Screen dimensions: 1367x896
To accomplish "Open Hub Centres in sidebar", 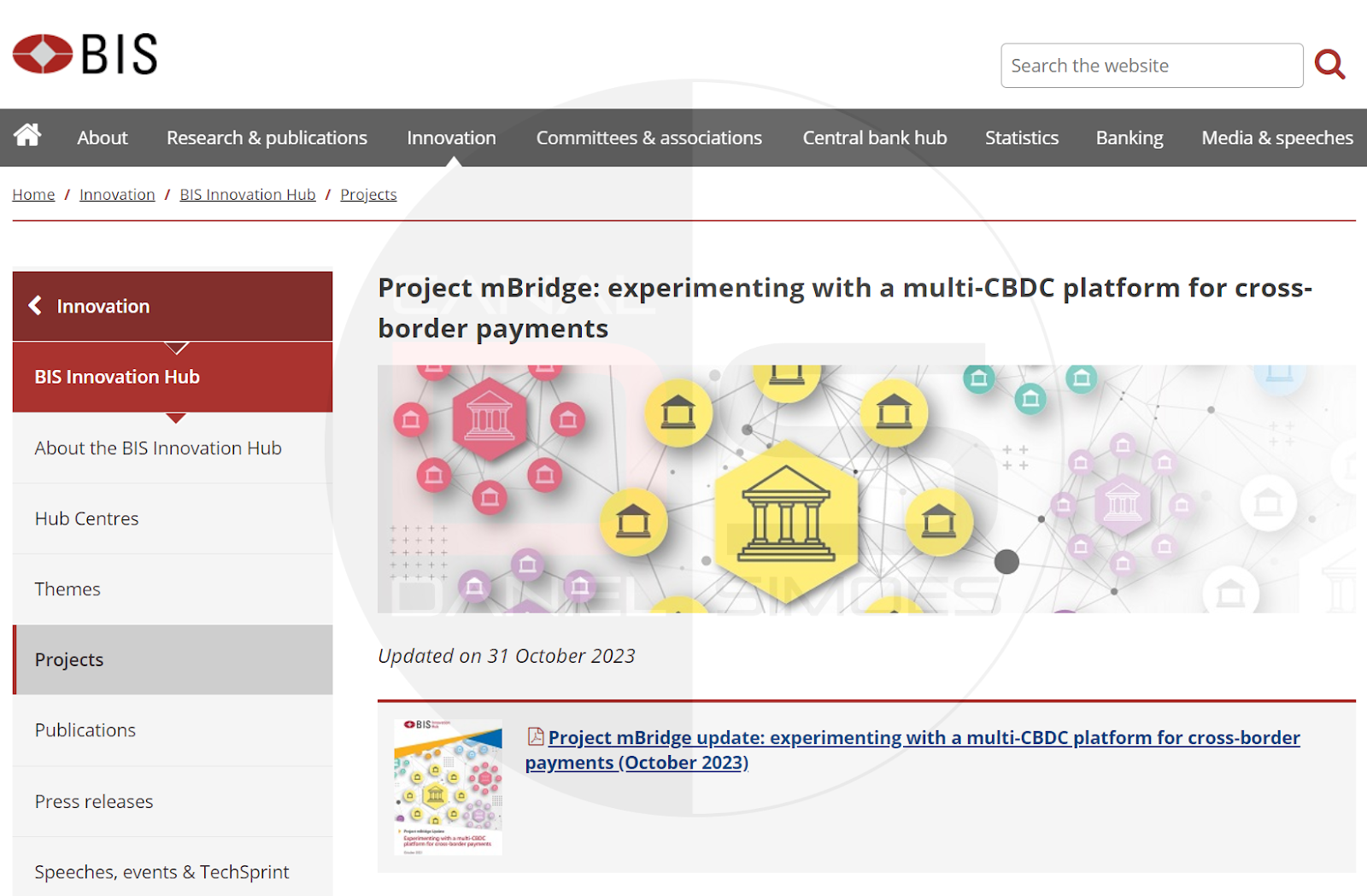I will pyautogui.click(x=173, y=518).
